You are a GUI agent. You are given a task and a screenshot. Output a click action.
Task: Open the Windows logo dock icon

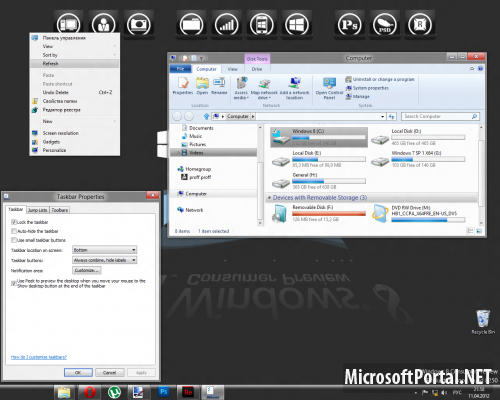(x=297, y=24)
